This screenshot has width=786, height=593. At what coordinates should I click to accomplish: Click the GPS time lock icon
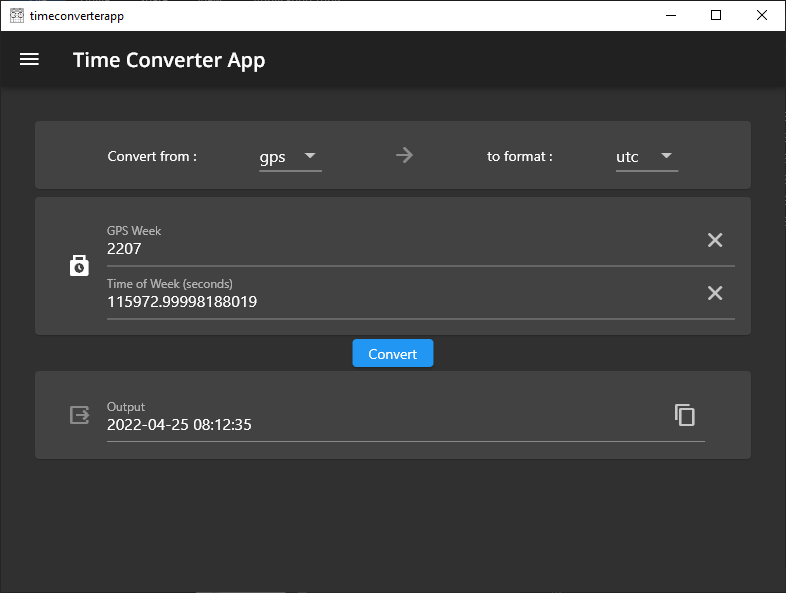point(80,266)
